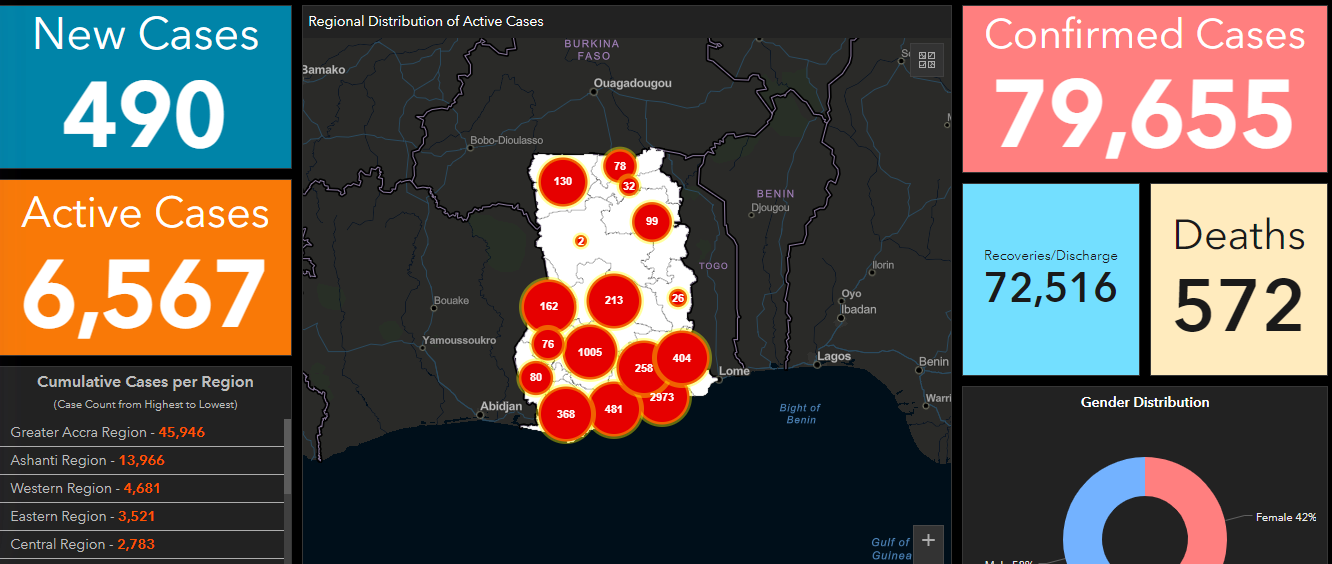1332x564 pixels.
Task: Select the 78 cases marker
Action: [x=620, y=166]
